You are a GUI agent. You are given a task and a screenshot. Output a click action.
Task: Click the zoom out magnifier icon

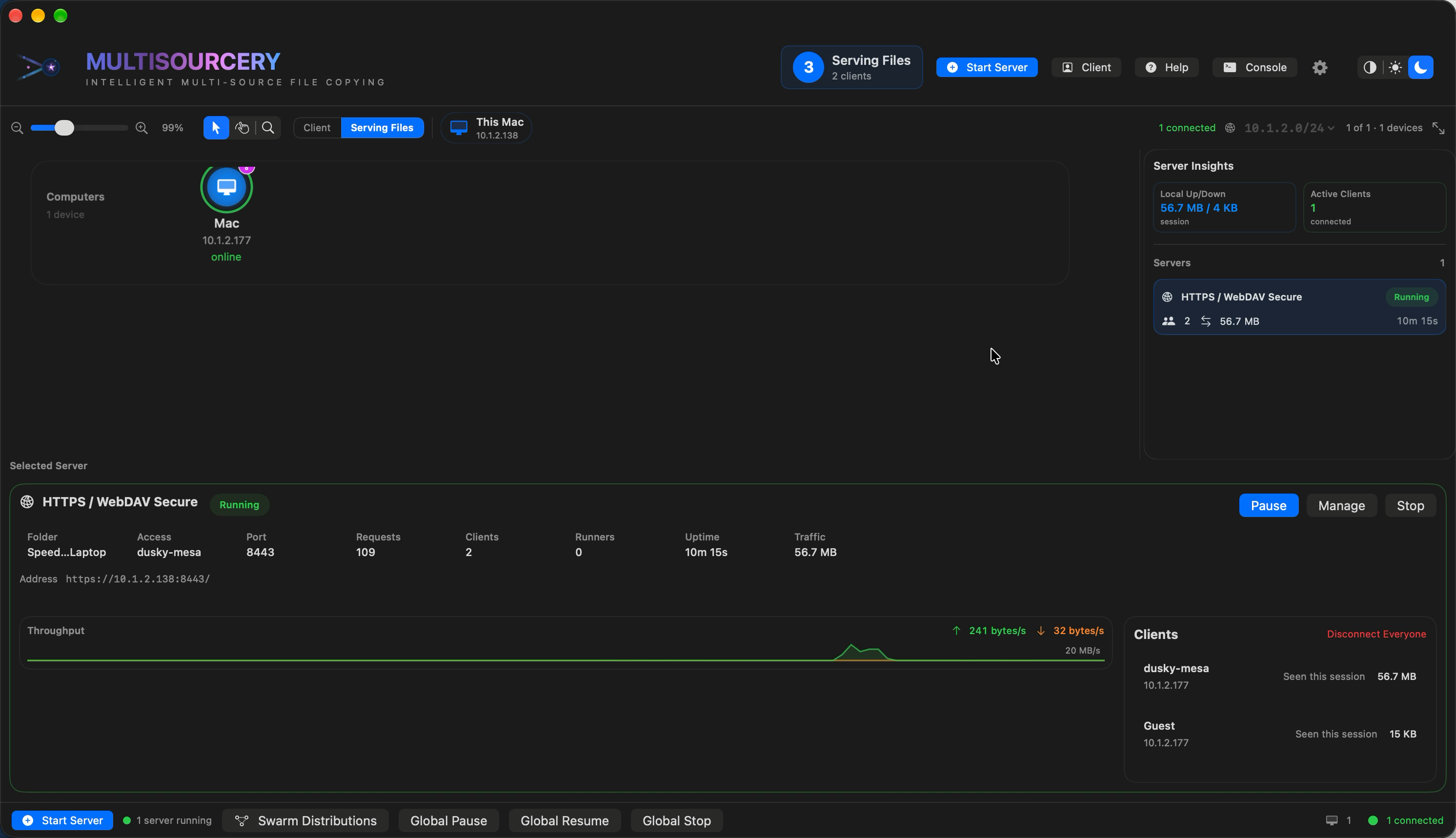coord(17,128)
